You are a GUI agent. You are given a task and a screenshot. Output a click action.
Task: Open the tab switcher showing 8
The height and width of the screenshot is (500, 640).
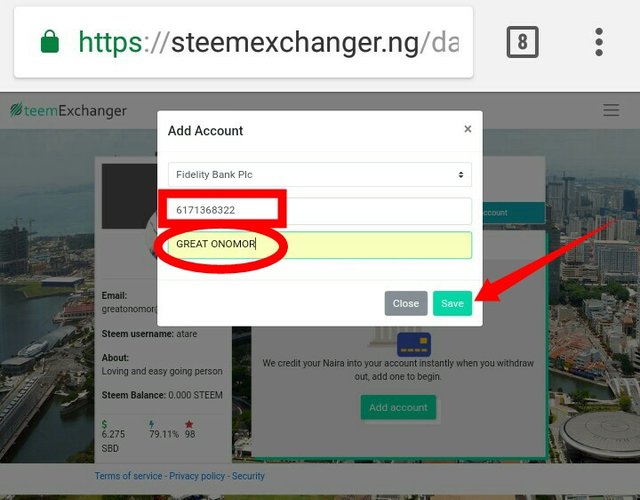(x=522, y=42)
